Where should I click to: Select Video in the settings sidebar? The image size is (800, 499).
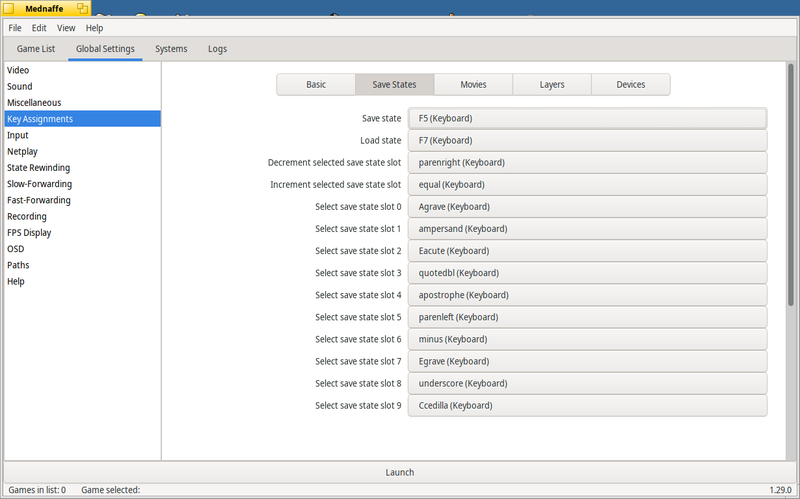tap(18, 70)
